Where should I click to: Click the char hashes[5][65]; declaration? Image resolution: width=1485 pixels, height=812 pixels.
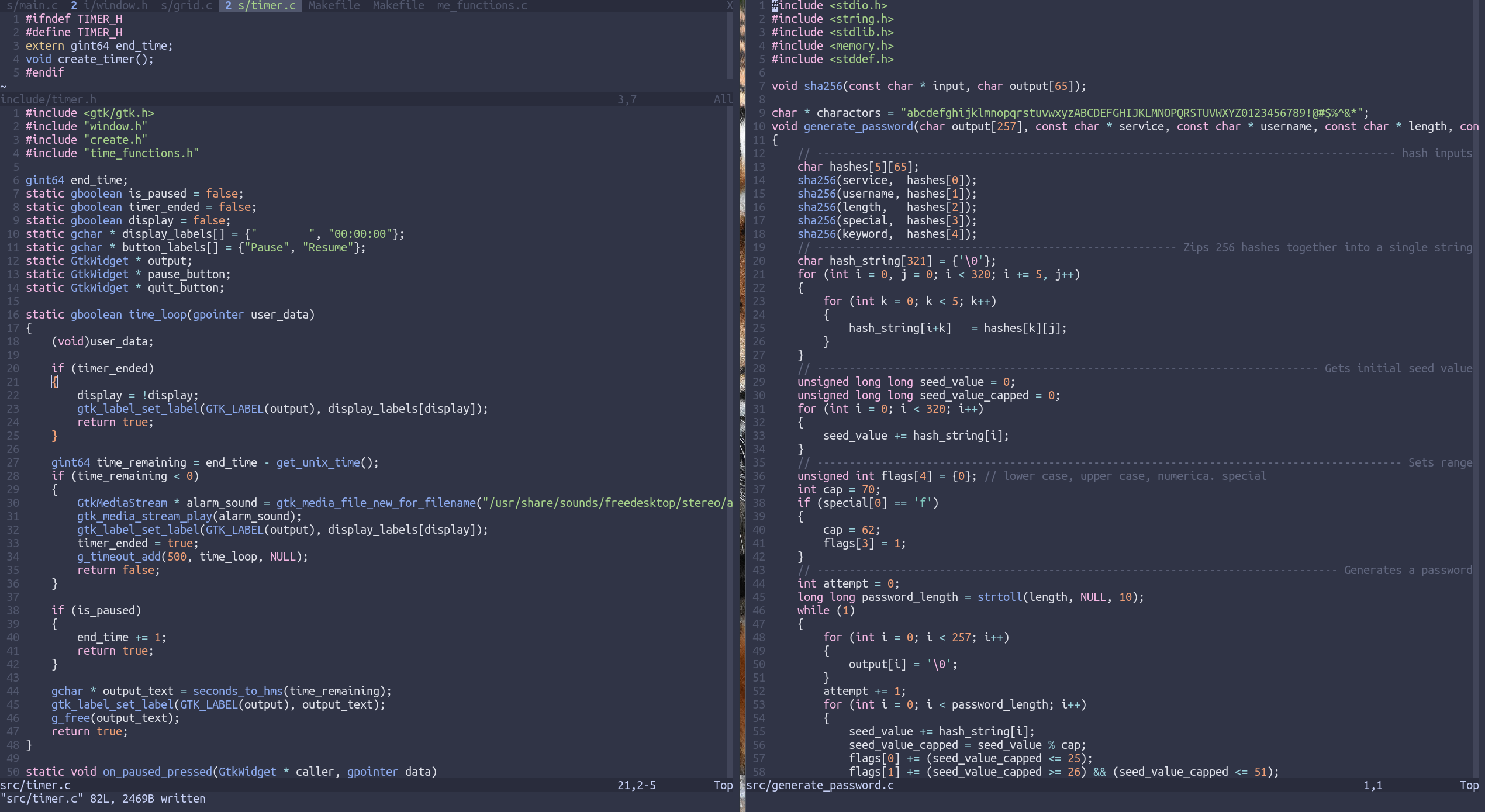[858, 167]
